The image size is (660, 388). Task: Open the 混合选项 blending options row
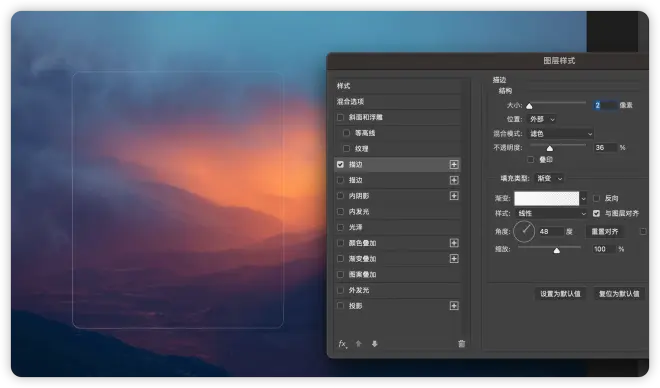click(398, 101)
